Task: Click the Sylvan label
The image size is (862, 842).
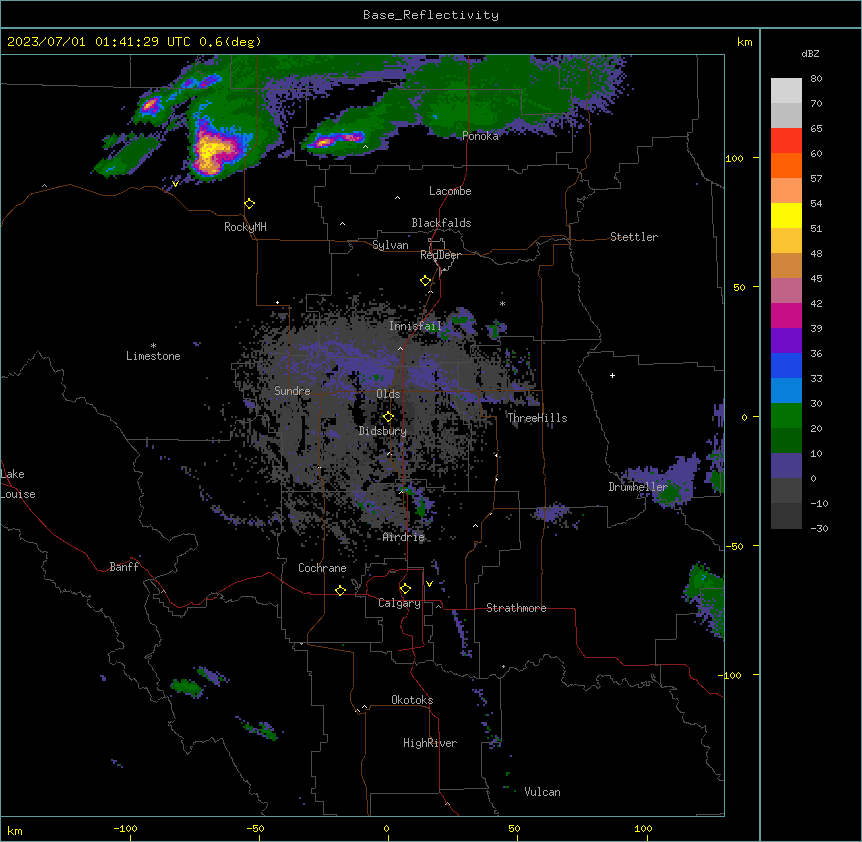Action: 390,245
